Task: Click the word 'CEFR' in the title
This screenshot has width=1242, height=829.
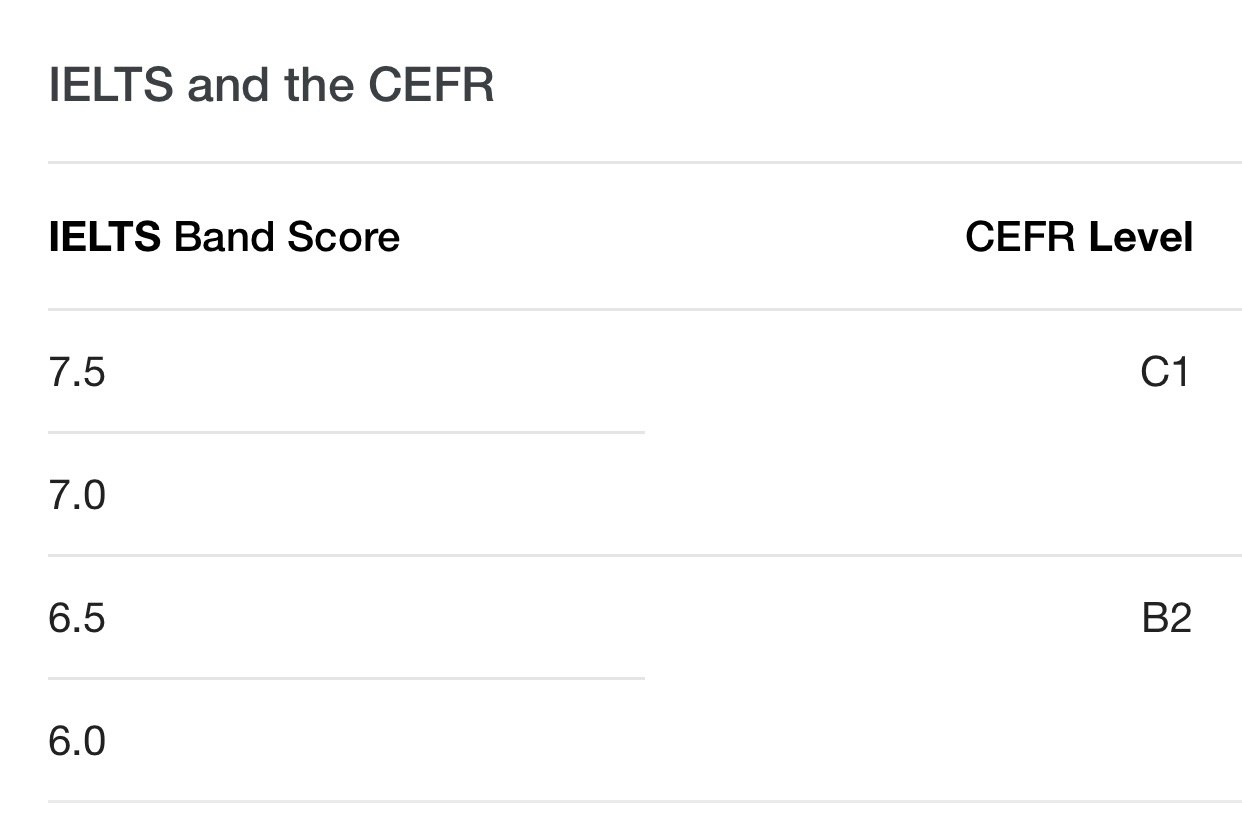Action: pyautogui.click(x=431, y=86)
